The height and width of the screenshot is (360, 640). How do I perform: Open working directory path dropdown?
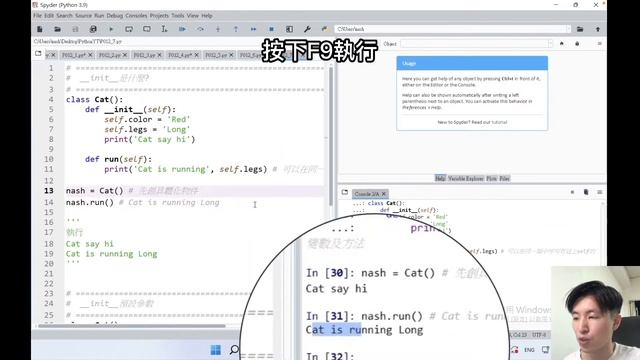568,29
